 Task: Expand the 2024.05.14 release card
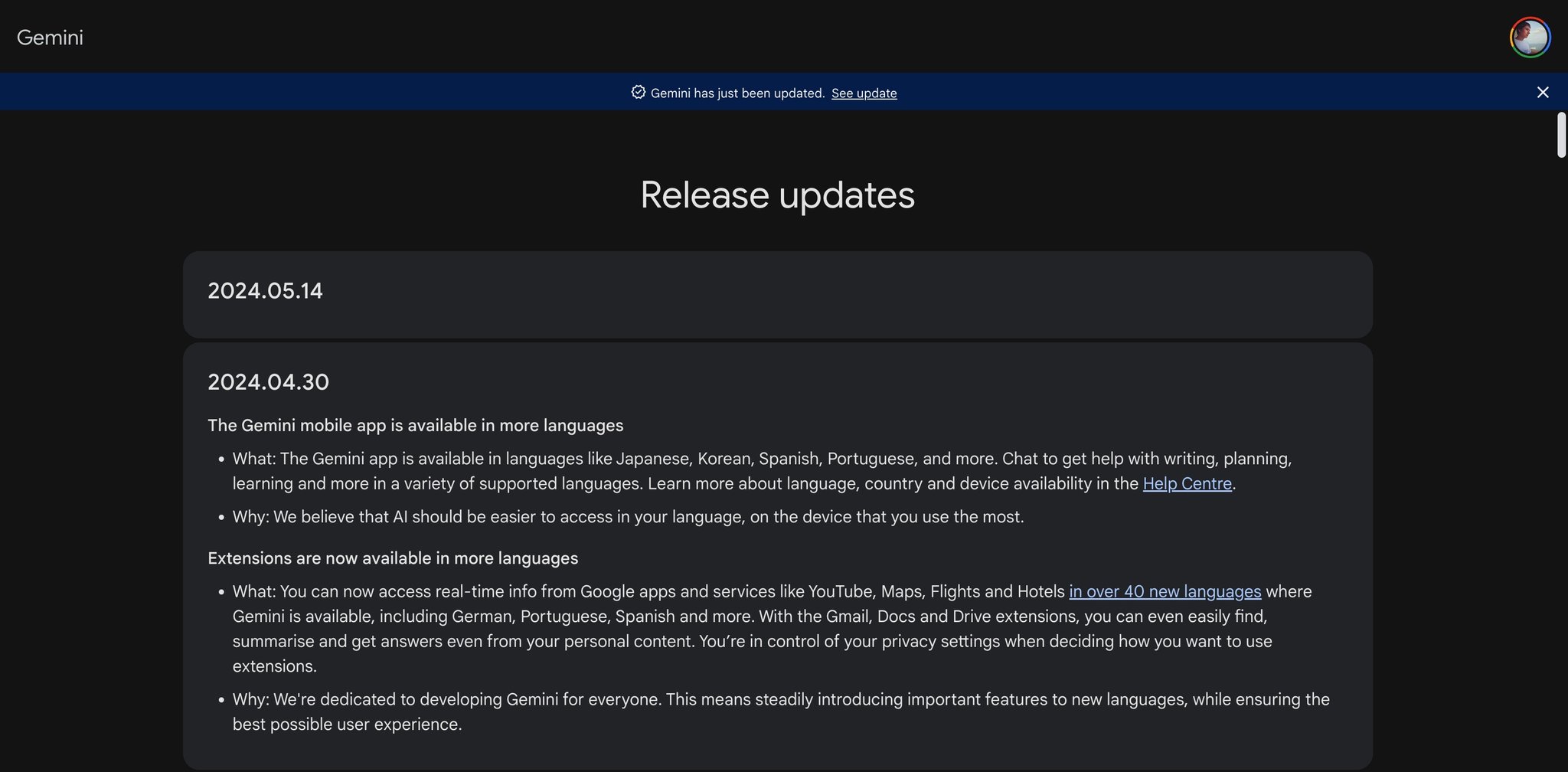(x=777, y=294)
